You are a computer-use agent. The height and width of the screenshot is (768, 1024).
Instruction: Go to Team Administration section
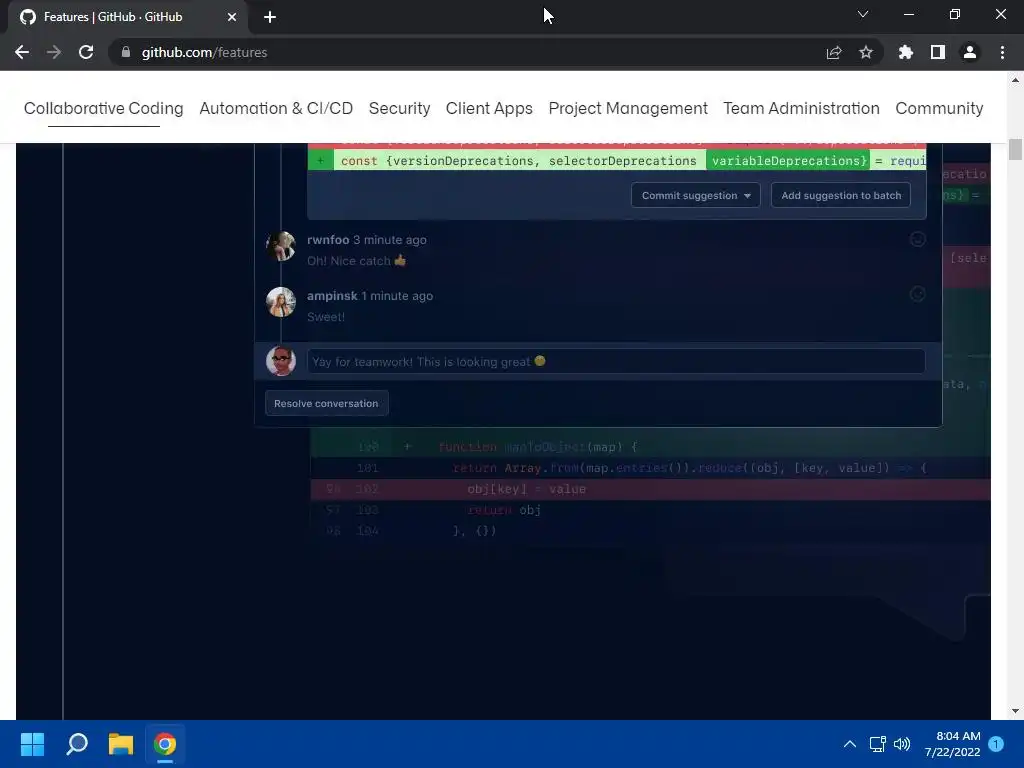coord(801,108)
